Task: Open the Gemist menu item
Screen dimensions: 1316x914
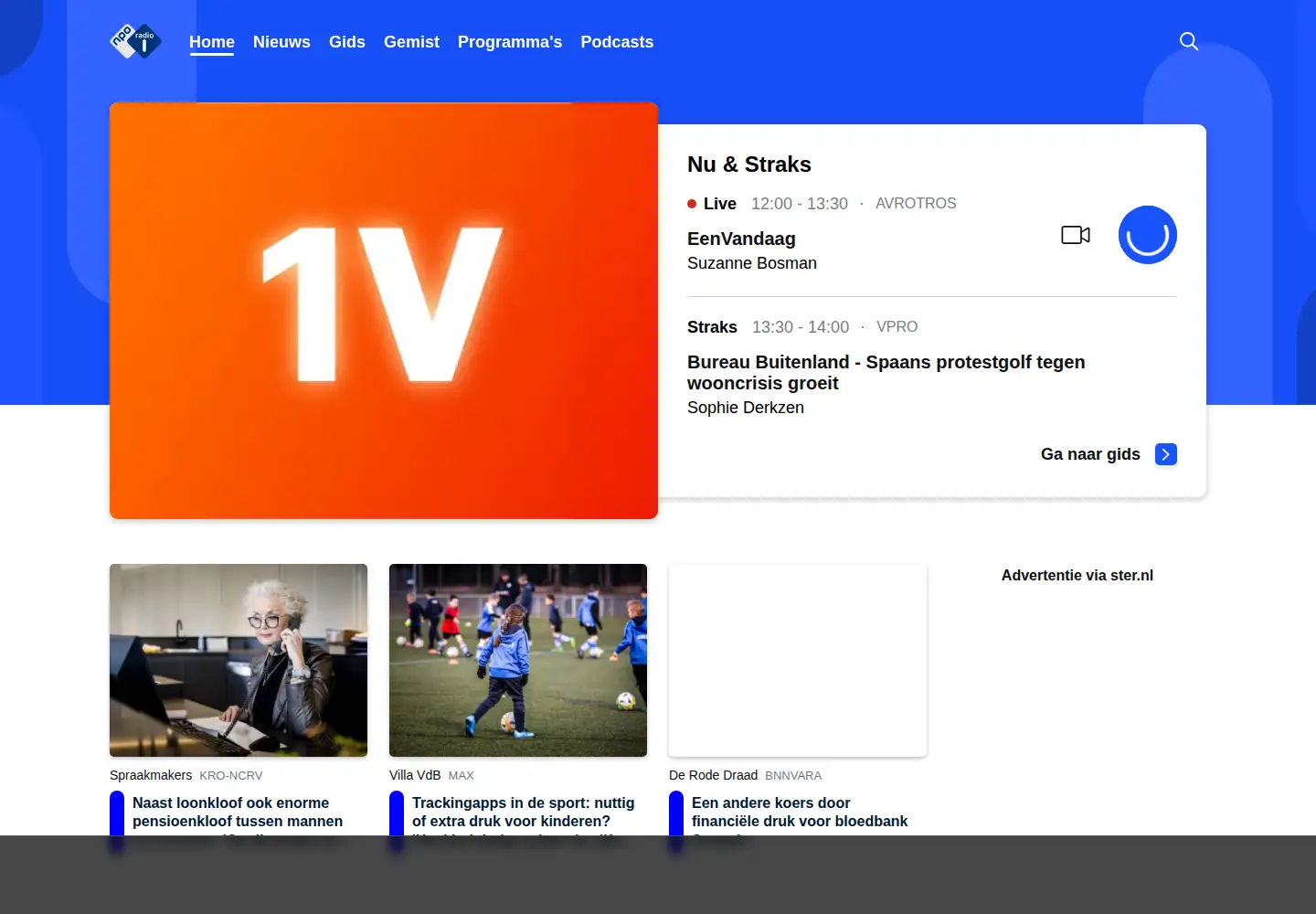Action: (x=411, y=42)
